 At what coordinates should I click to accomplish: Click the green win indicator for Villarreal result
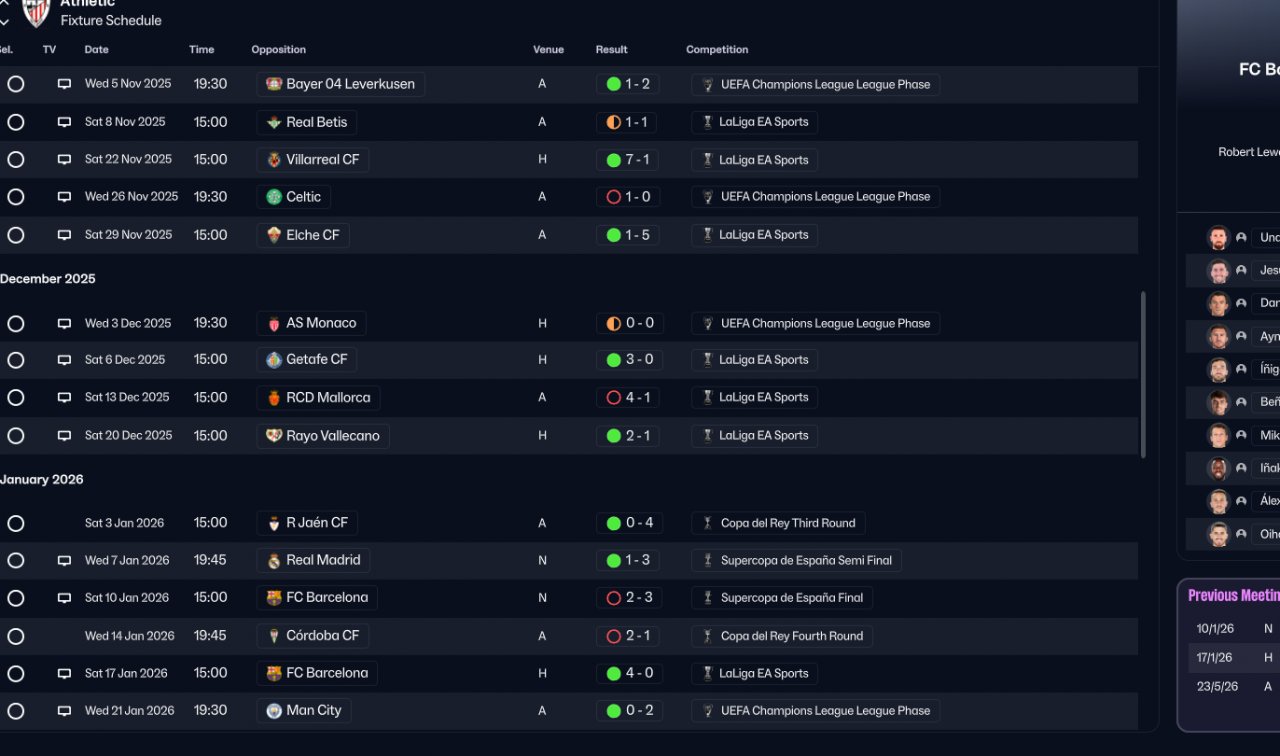(613, 160)
